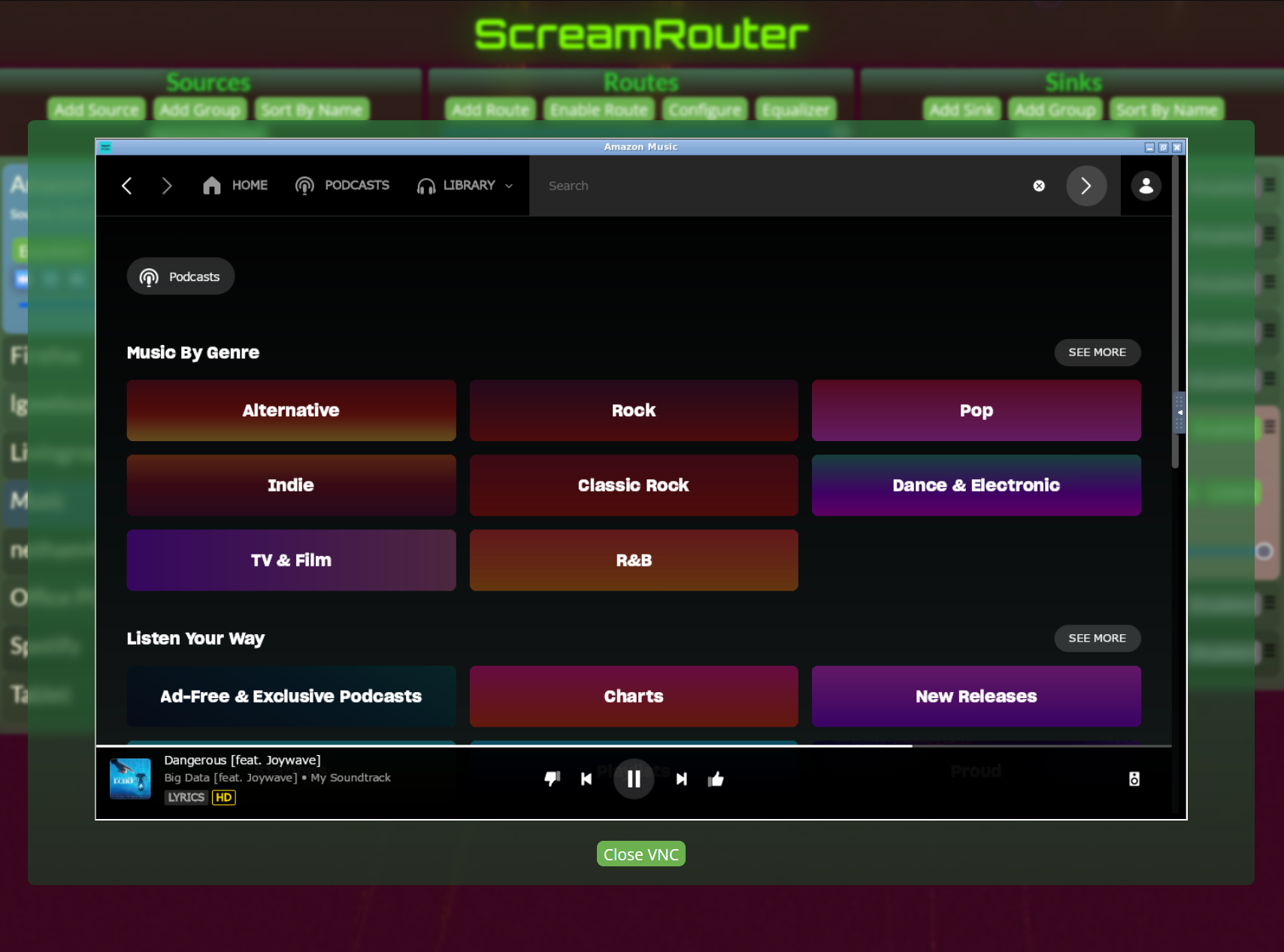Seek within the song progress bar
Viewport: 1284px width, 952px height.
(x=634, y=746)
